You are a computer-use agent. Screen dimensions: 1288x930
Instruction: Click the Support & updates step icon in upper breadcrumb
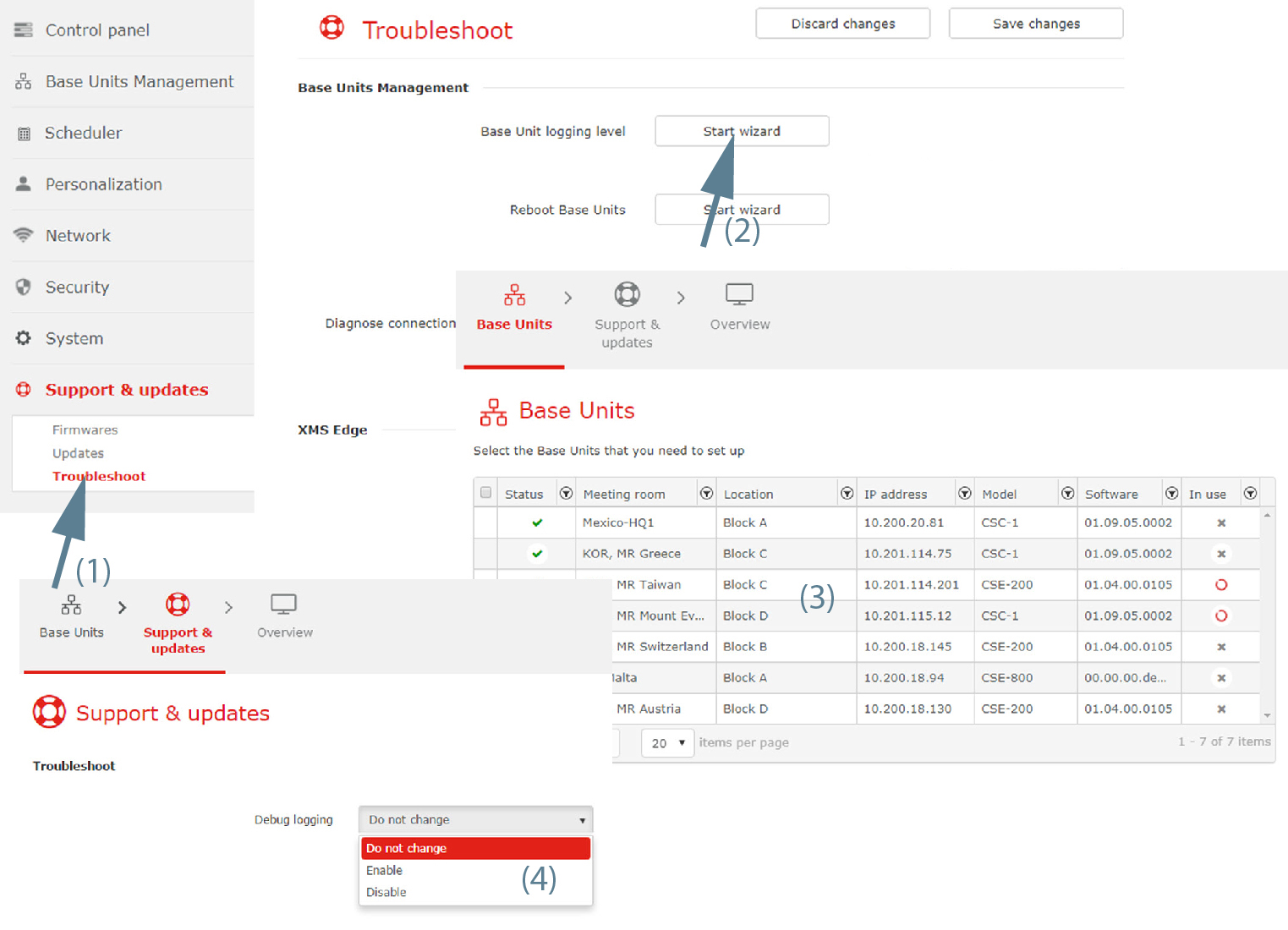(627, 294)
